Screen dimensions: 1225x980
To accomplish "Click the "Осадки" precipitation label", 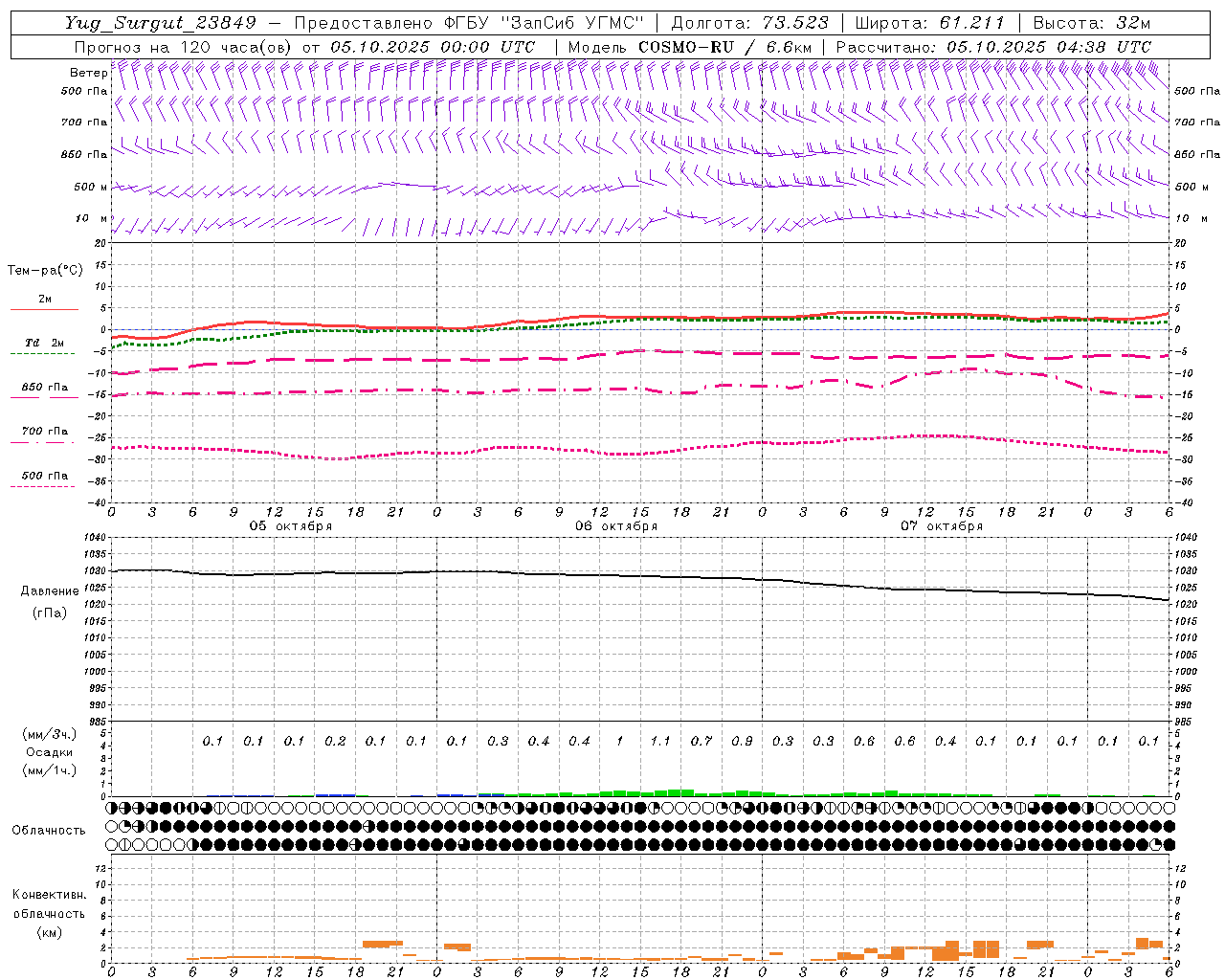I will 49,752.
